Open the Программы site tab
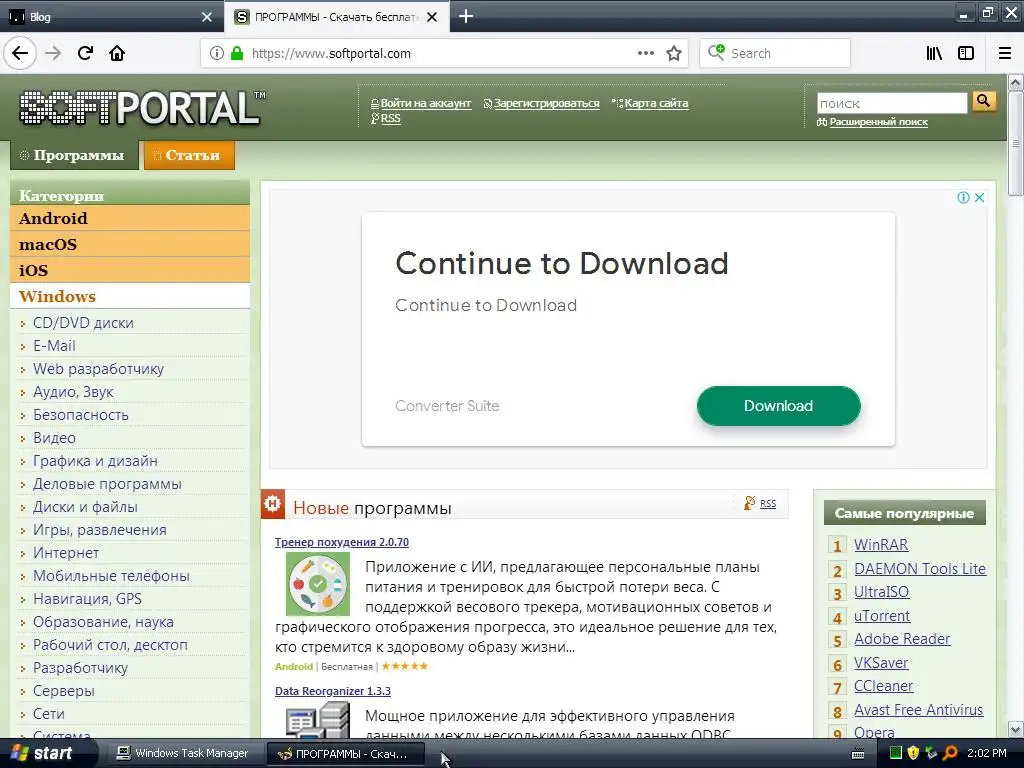This screenshot has height=768, width=1024. pos(74,155)
